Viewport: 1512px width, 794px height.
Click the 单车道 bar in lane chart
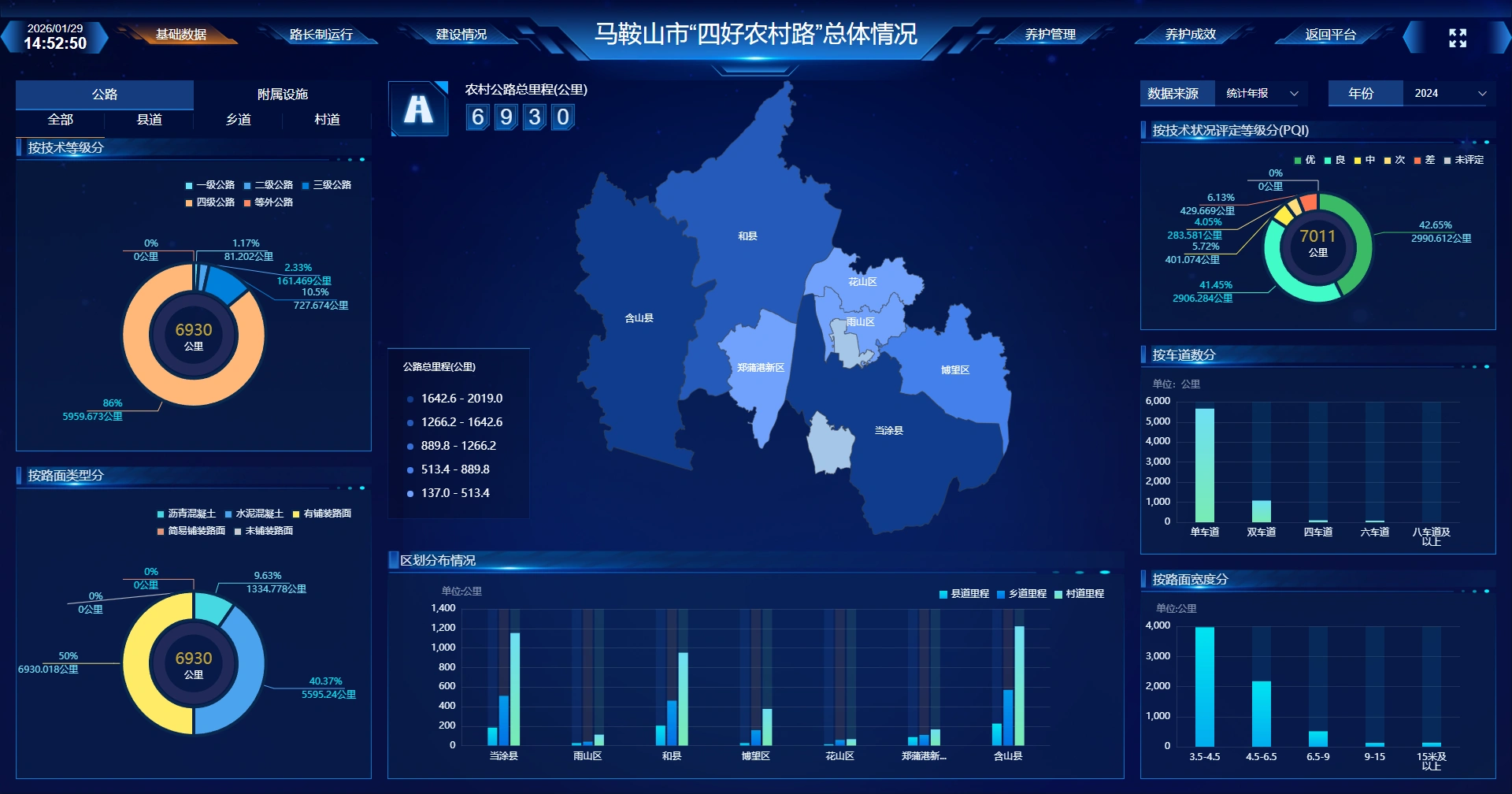click(1204, 465)
